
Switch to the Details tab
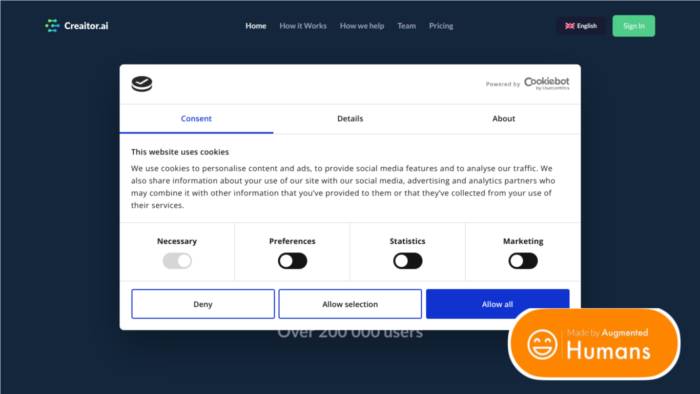click(350, 119)
